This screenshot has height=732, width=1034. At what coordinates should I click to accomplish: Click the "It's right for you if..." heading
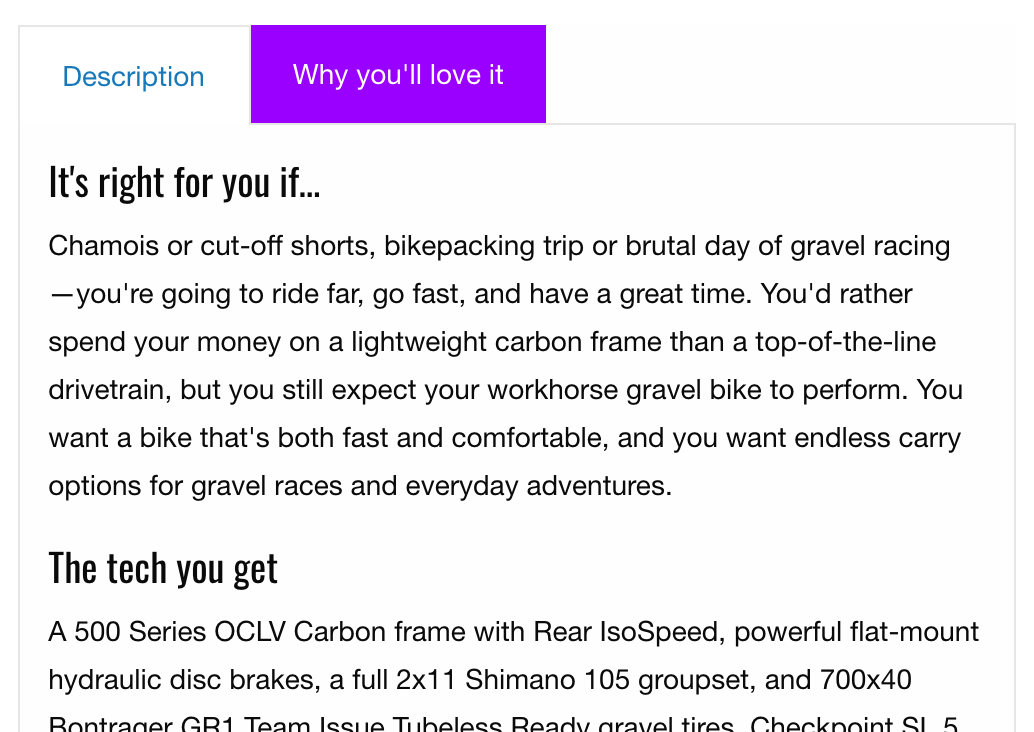point(184,183)
